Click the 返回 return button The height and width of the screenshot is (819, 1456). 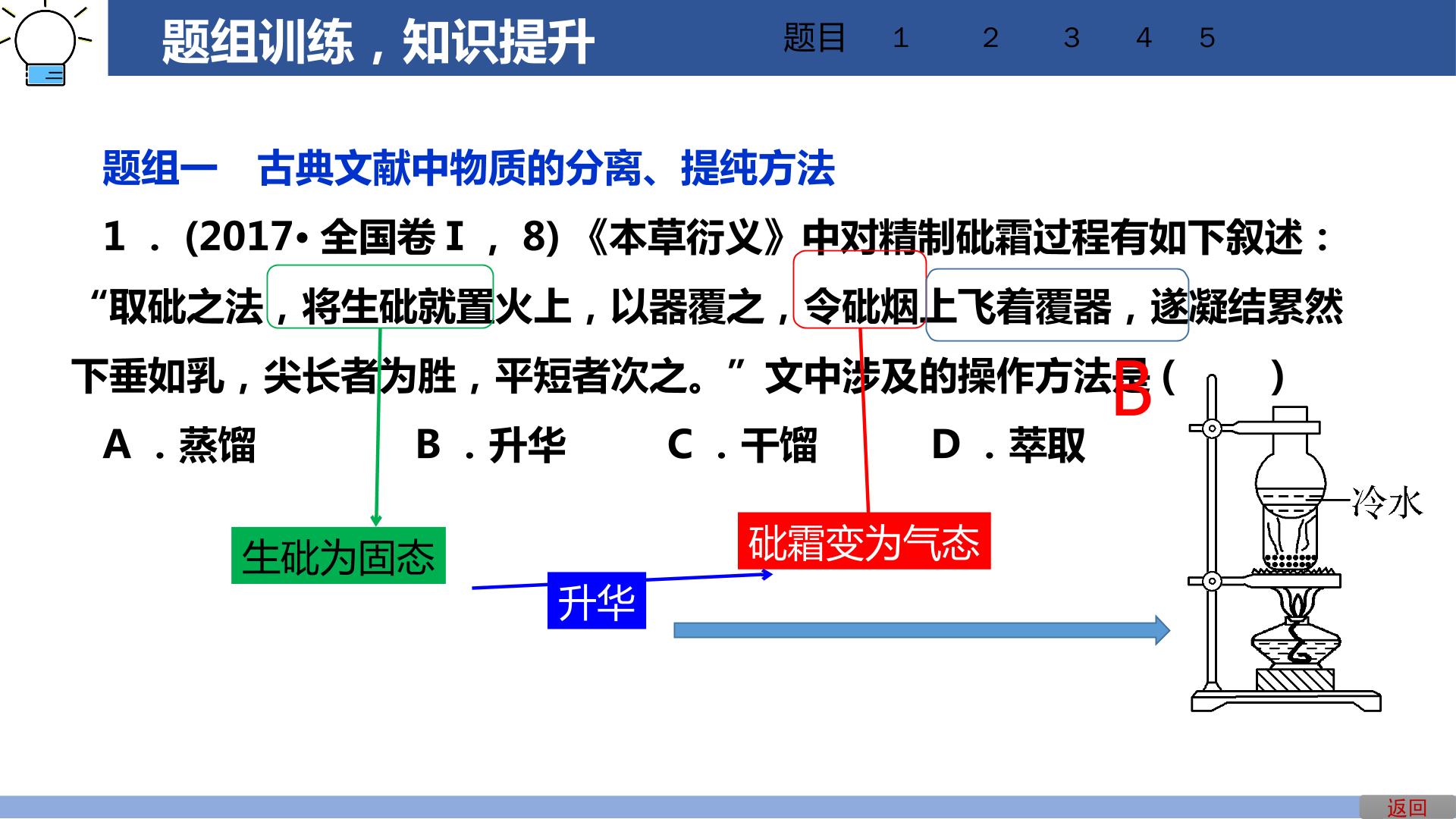1407,808
